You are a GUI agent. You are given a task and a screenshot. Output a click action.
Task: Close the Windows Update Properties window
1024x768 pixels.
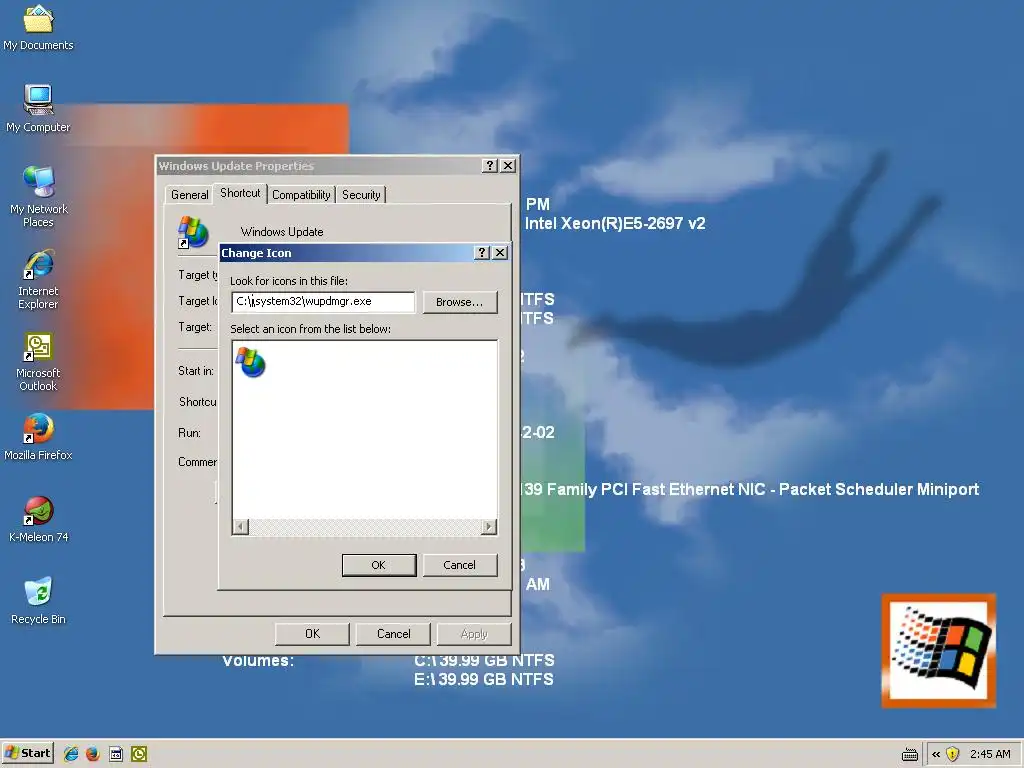point(508,166)
